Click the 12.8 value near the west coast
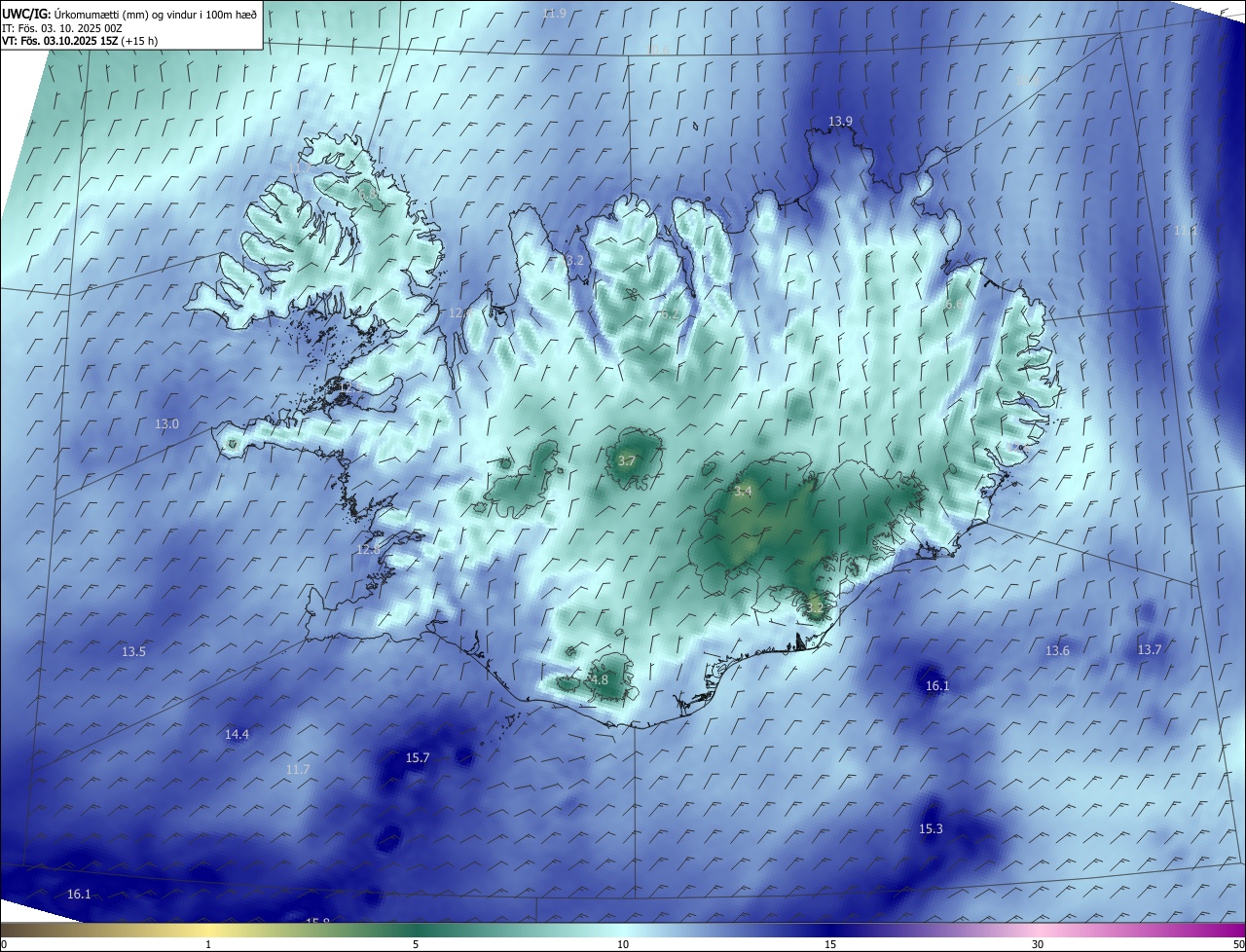The image size is (1246, 952). [x=368, y=549]
